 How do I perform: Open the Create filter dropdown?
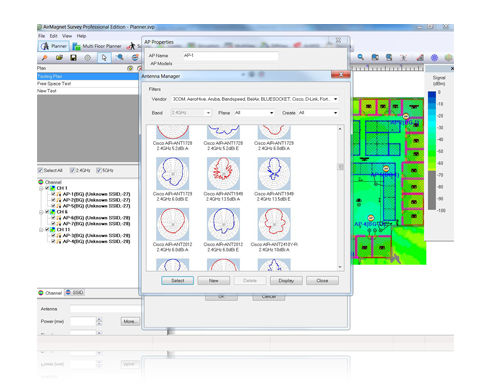pyautogui.click(x=318, y=113)
